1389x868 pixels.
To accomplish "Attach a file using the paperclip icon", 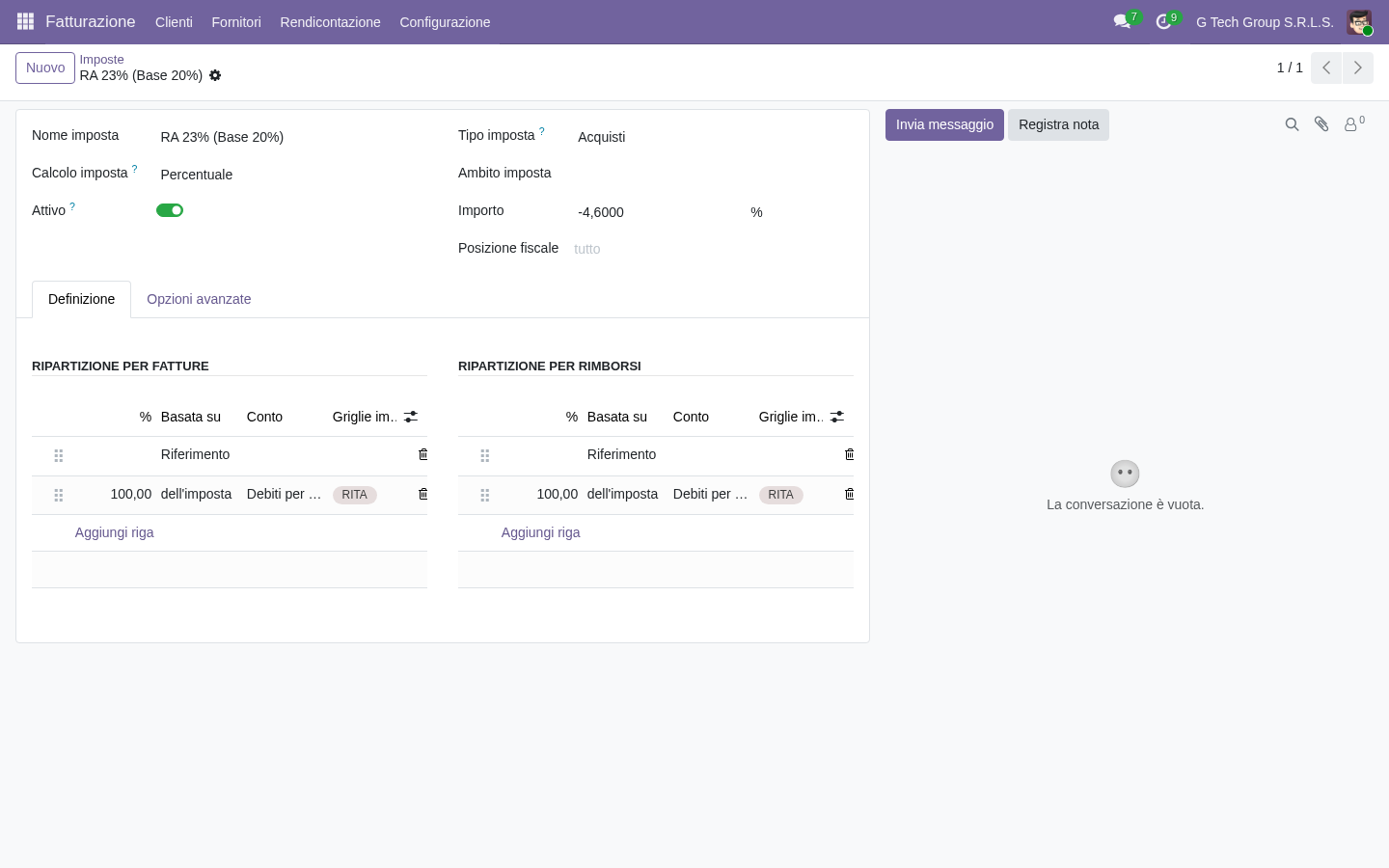I will pyautogui.click(x=1321, y=124).
